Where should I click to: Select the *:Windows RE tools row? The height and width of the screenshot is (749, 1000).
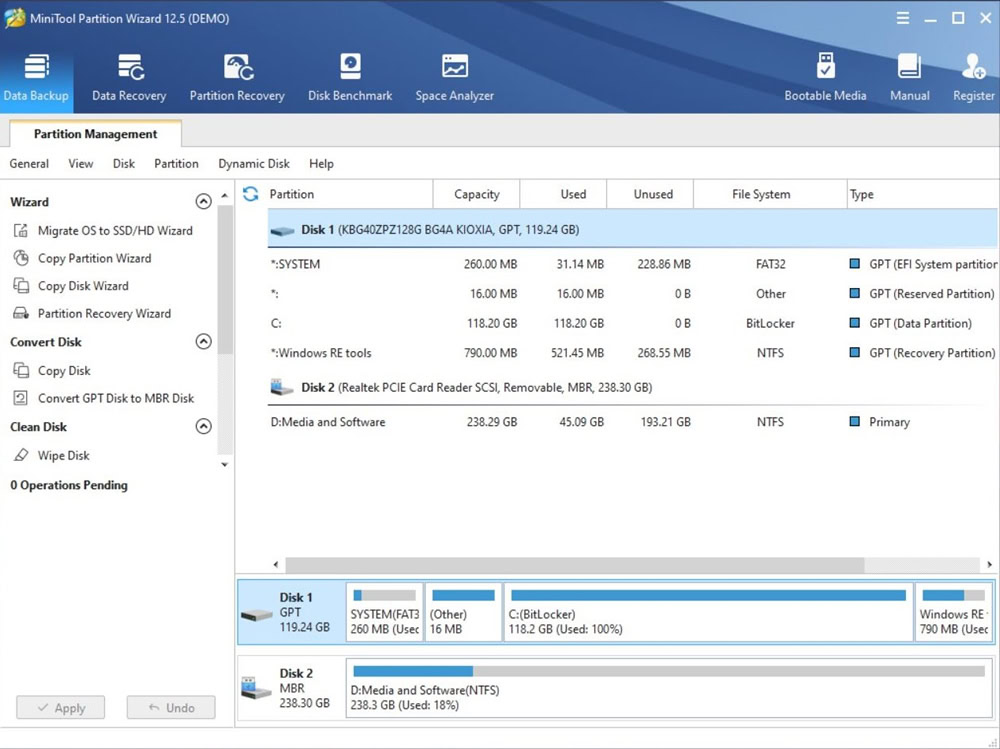point(633,353)
